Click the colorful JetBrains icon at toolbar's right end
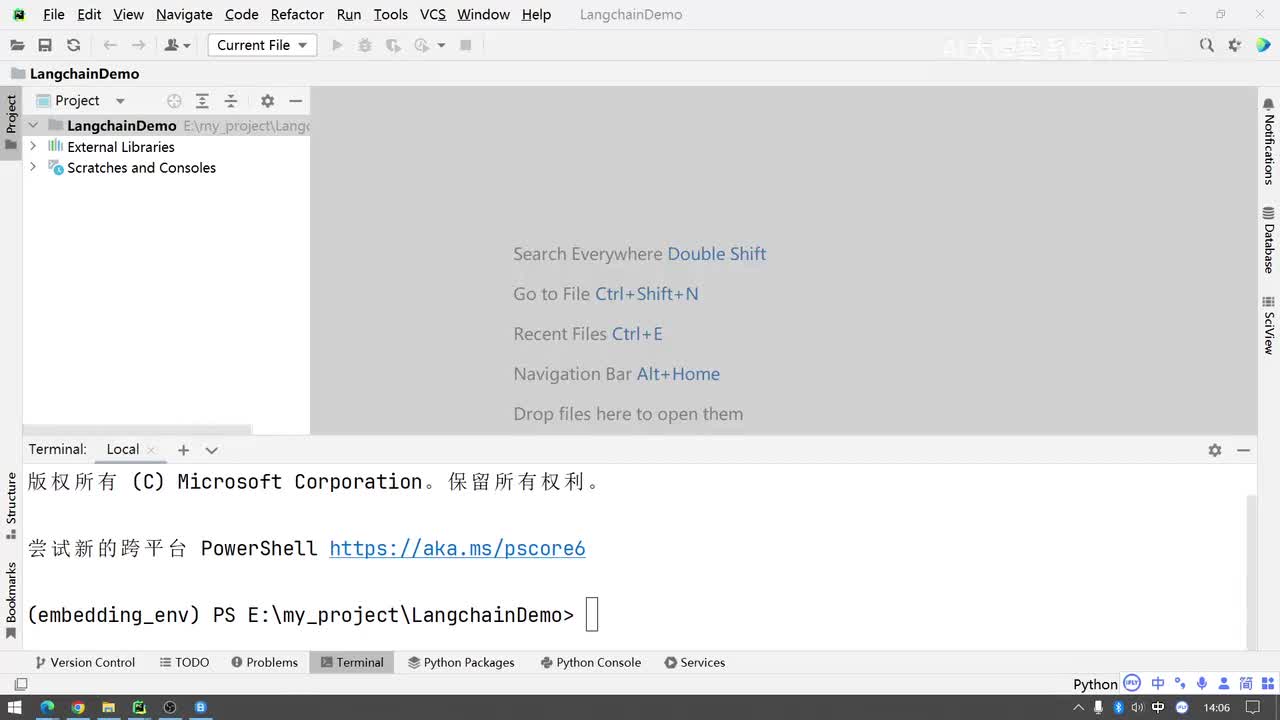The height and width of the screenshot is (720, 1280). tap(1261, 45)
